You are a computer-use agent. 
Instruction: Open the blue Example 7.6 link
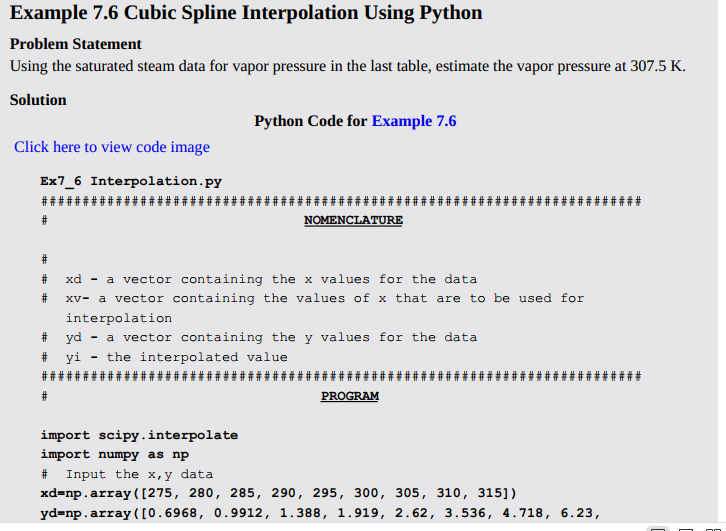(414, 121)
